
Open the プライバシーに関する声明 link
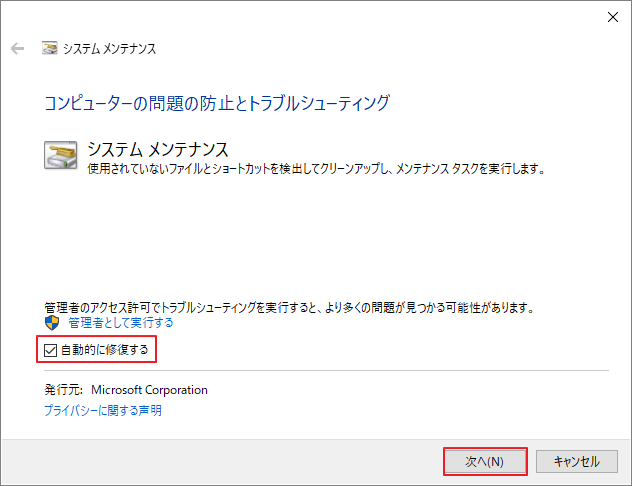(x=103, y=411)
